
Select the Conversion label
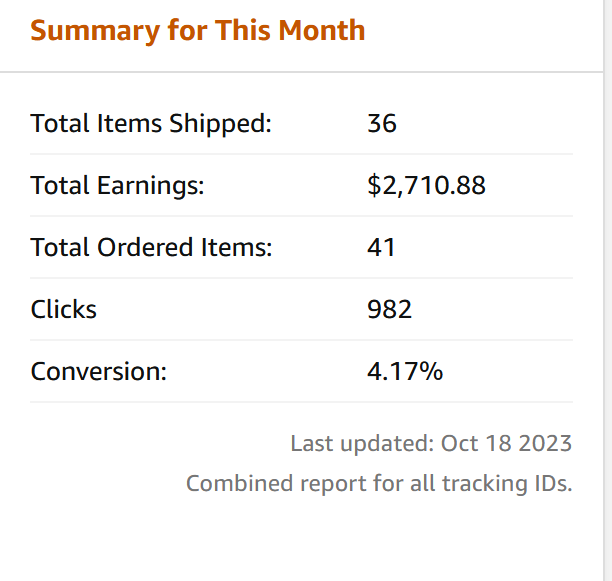coord(98,371)
